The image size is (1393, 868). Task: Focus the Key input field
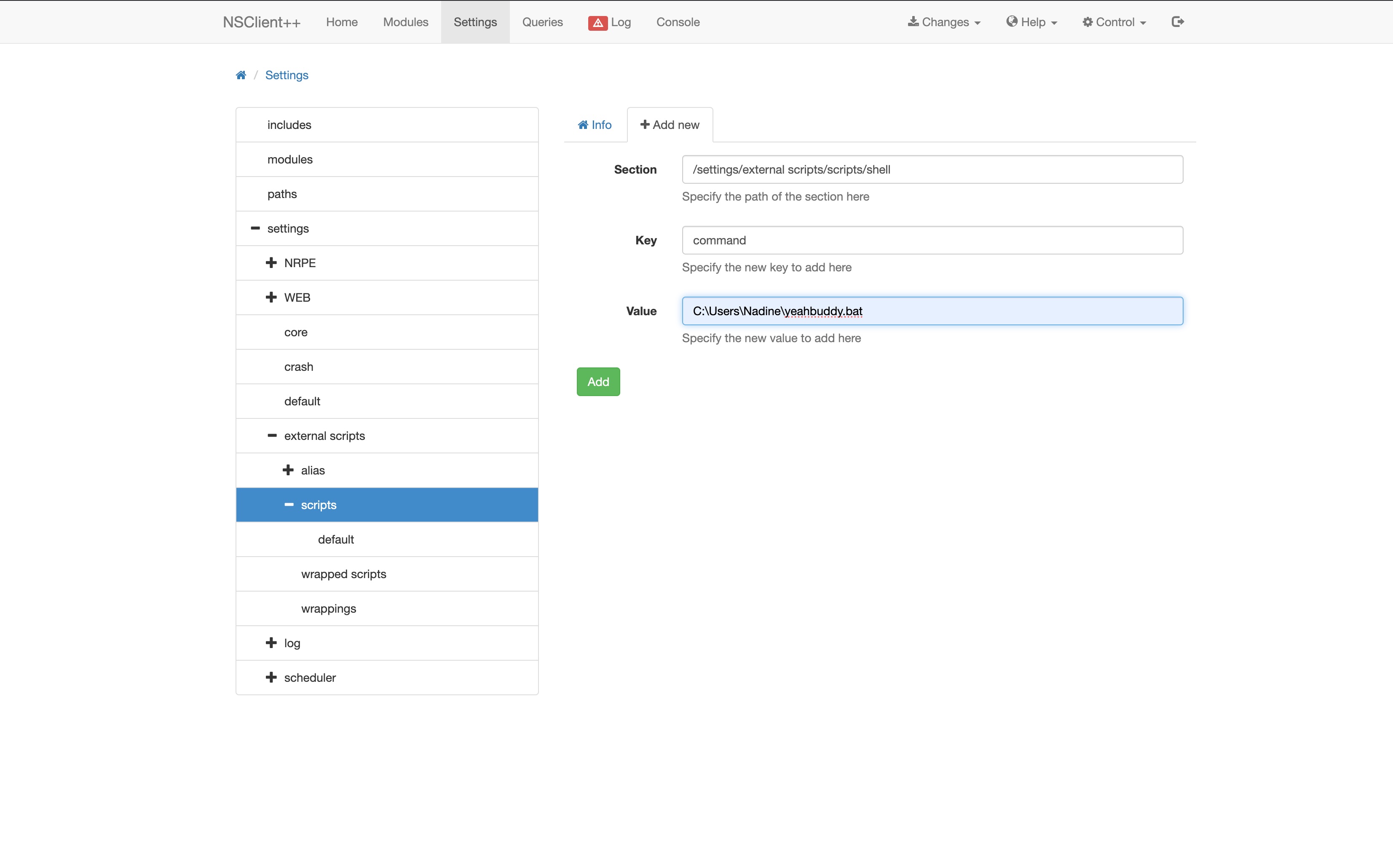coord(932,240)
